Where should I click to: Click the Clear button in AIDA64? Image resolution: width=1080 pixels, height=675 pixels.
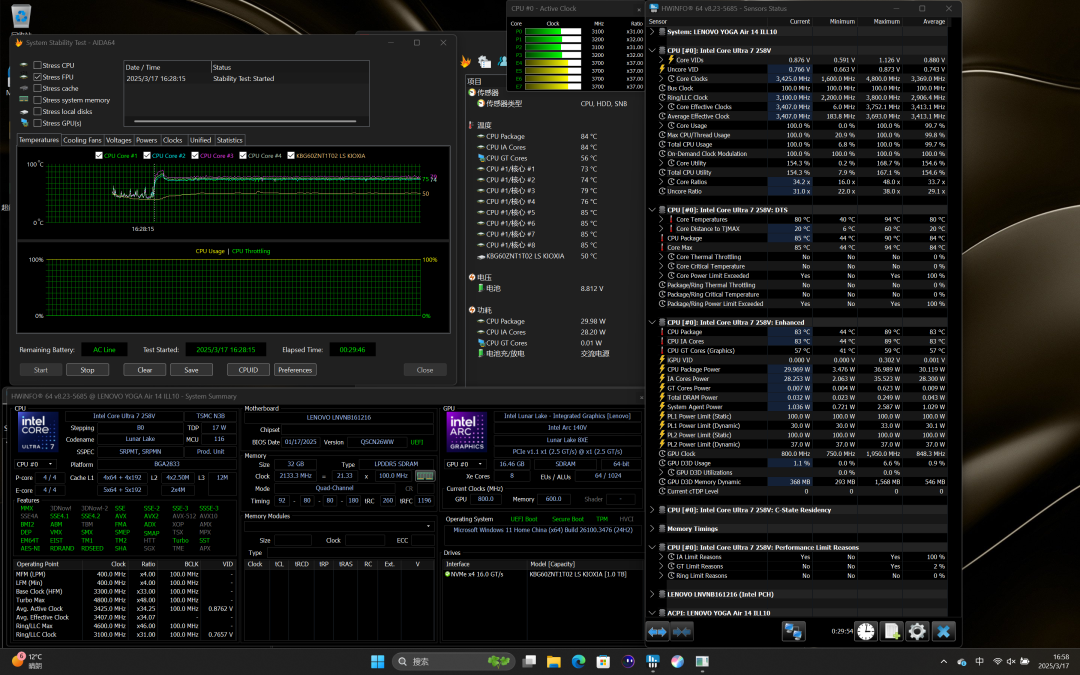coord(145,370)
